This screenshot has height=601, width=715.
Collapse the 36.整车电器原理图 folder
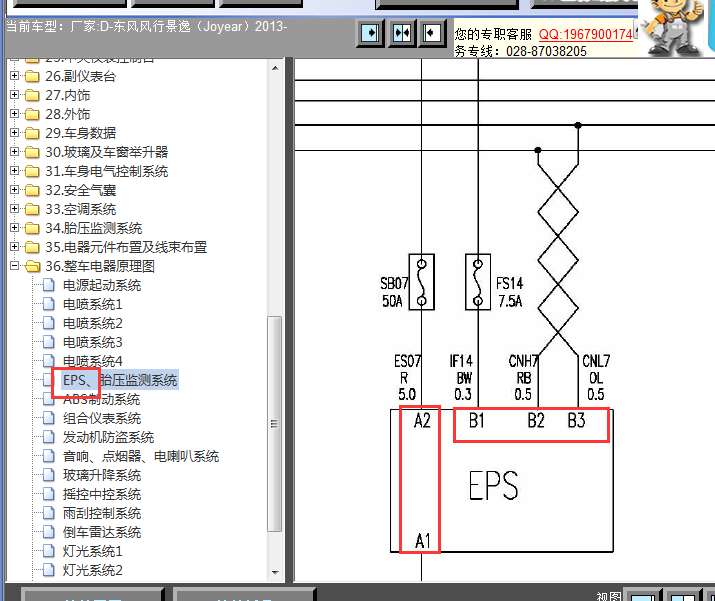[x=14, y=265]
